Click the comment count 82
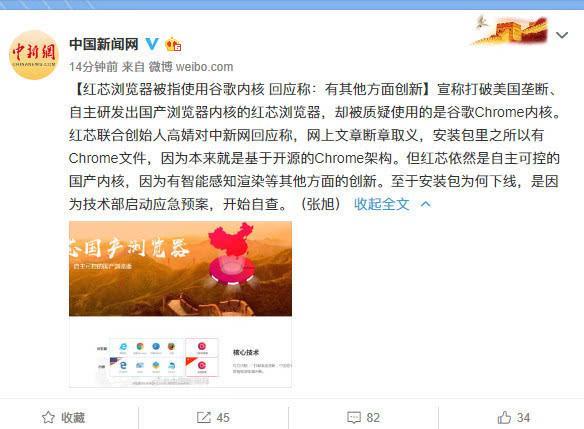 [x=373, y=417]
